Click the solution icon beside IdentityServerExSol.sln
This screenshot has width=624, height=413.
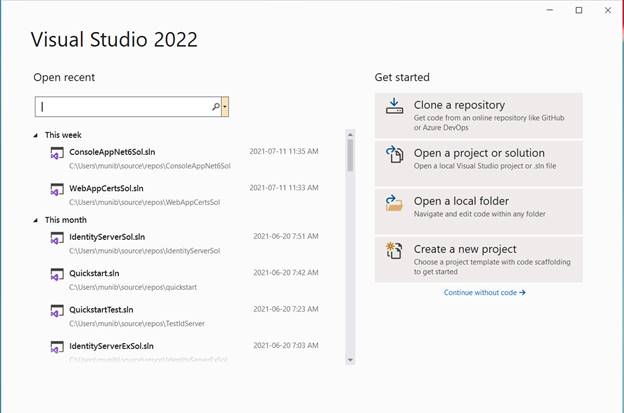(x=57, y=347)
